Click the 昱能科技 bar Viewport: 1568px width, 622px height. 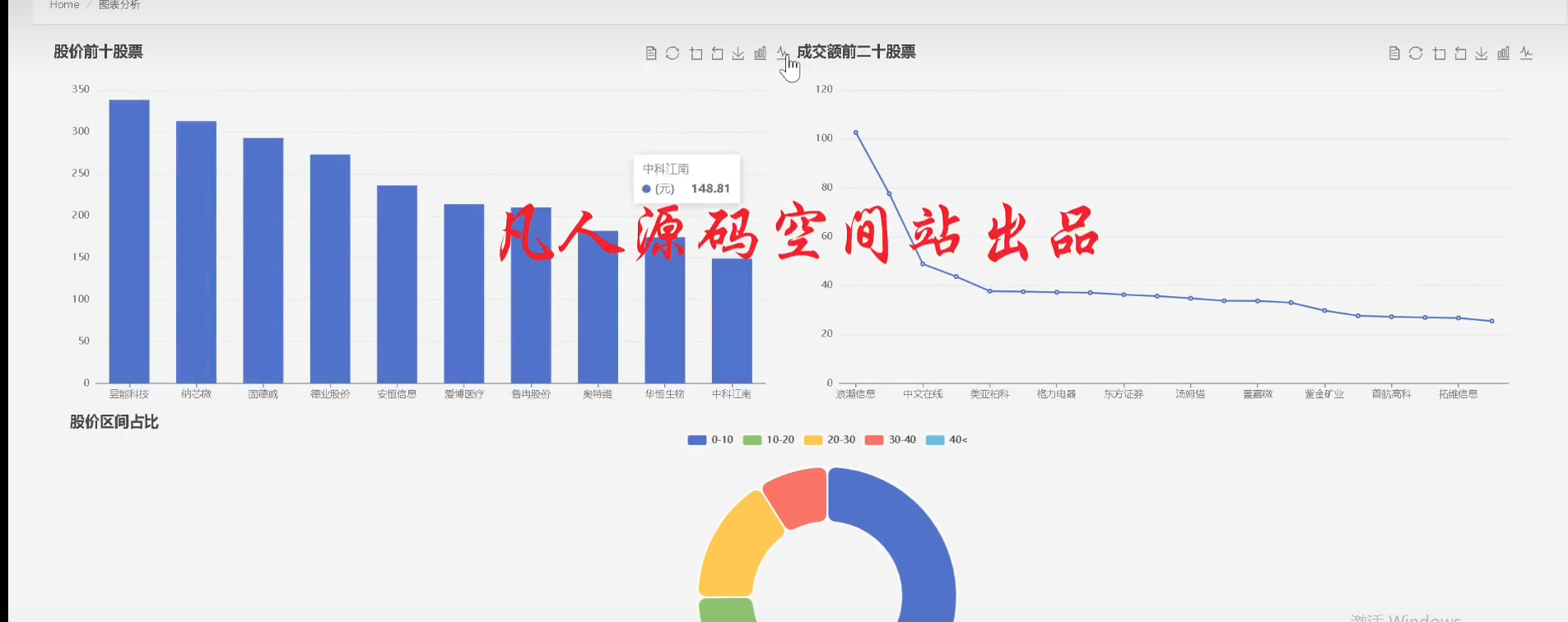click(x=129, y=241)
